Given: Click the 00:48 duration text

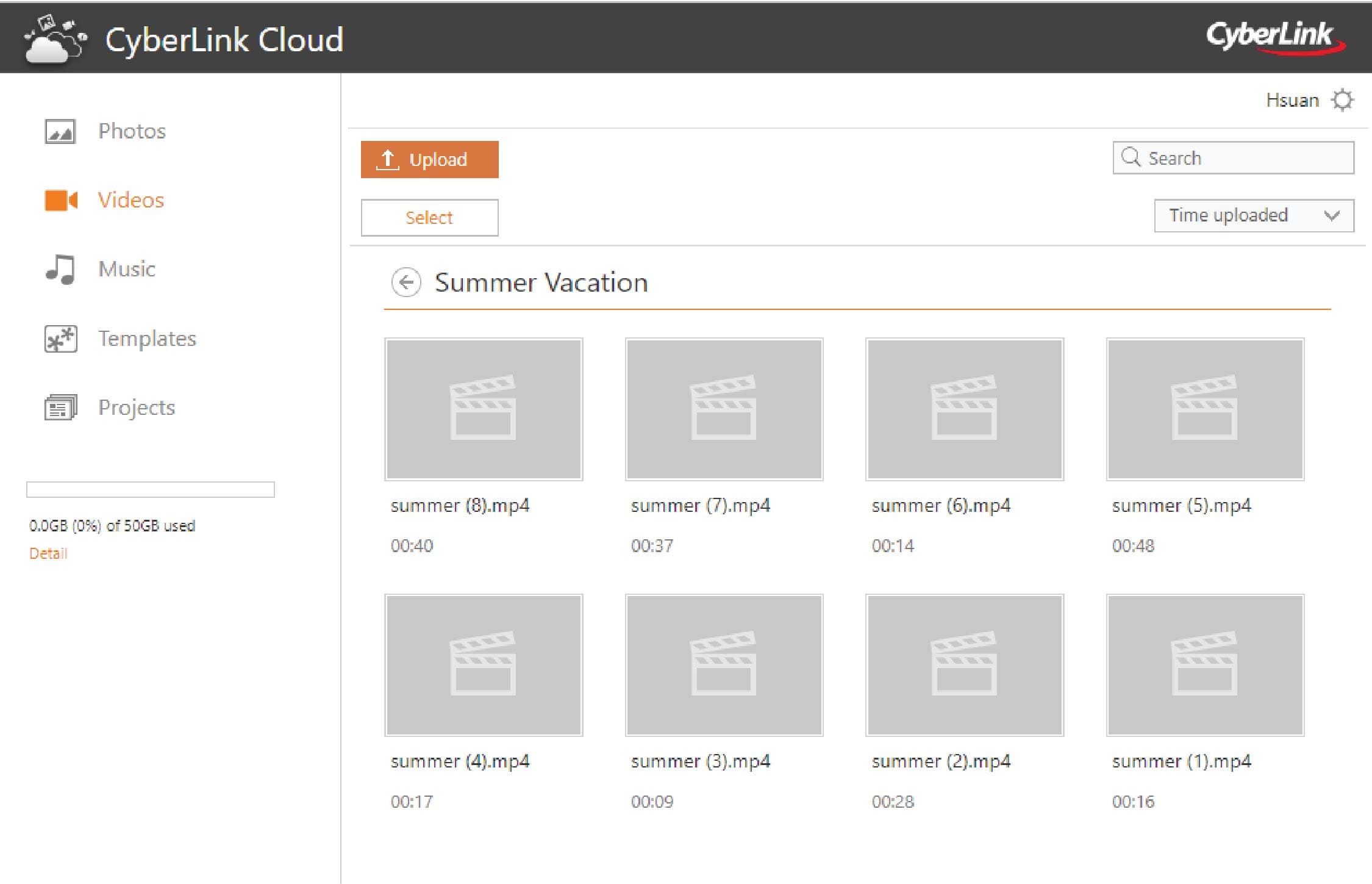Looking at the screenshot, I should point(1134,545).
